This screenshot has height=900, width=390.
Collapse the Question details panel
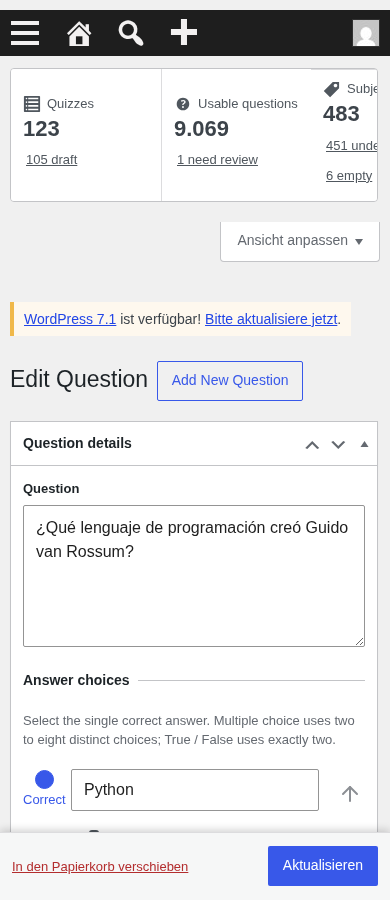(364, 444)
